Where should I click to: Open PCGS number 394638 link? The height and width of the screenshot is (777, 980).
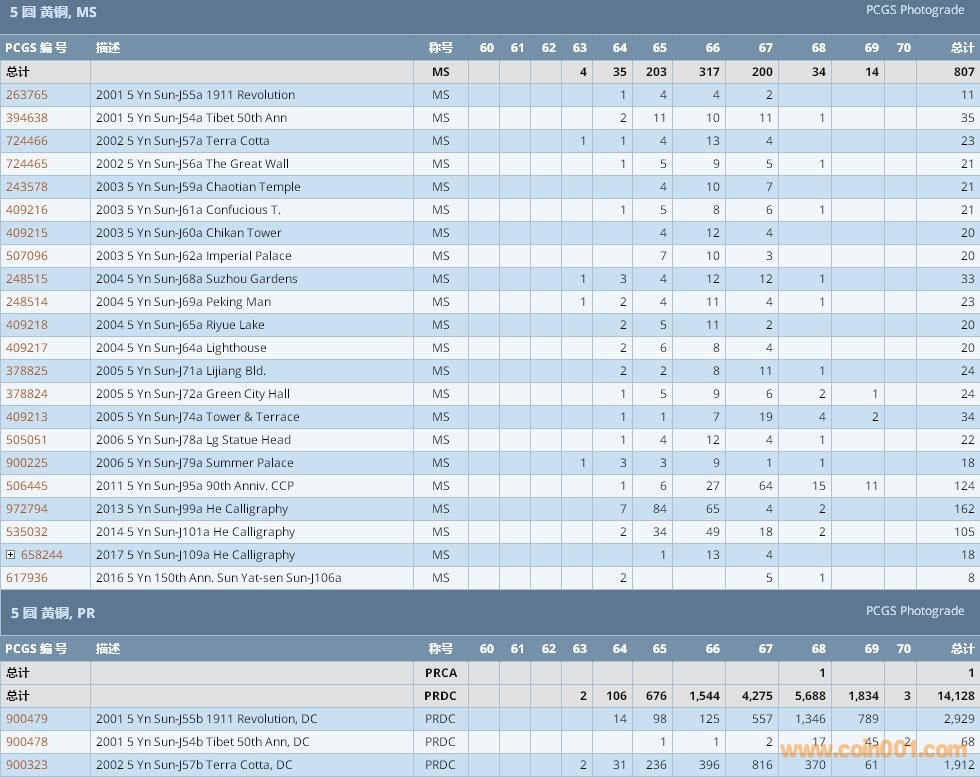pos(27,118)
